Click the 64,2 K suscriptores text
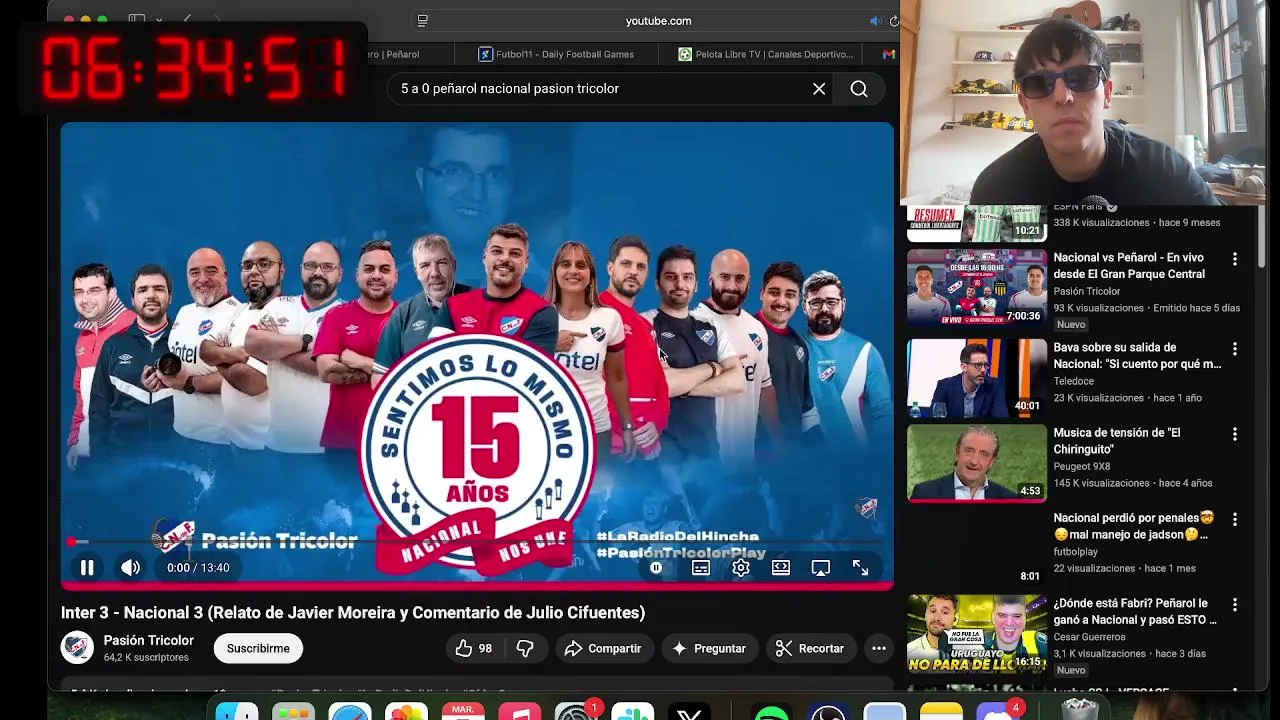 (146, 658)
